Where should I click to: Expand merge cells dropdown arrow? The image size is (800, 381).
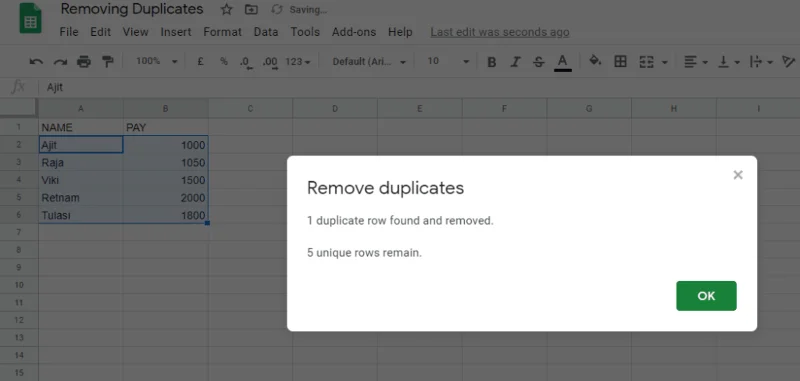tap(664, 62)
